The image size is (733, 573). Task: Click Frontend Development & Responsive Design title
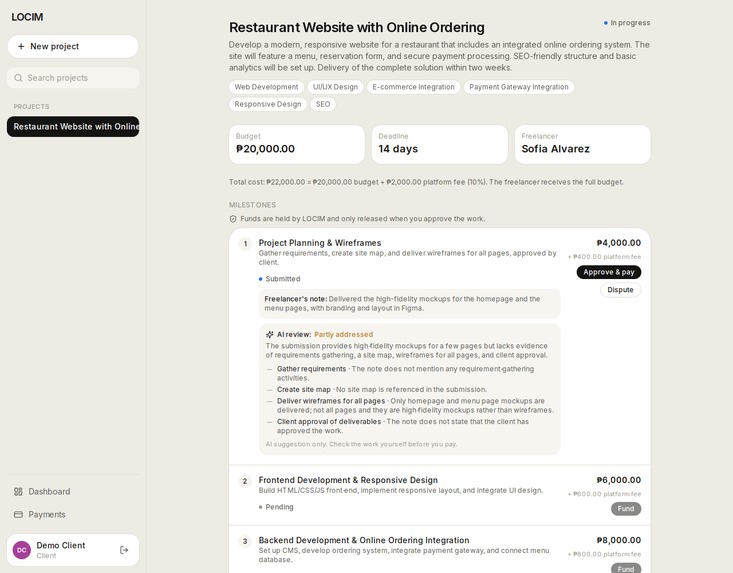[348, 480]
